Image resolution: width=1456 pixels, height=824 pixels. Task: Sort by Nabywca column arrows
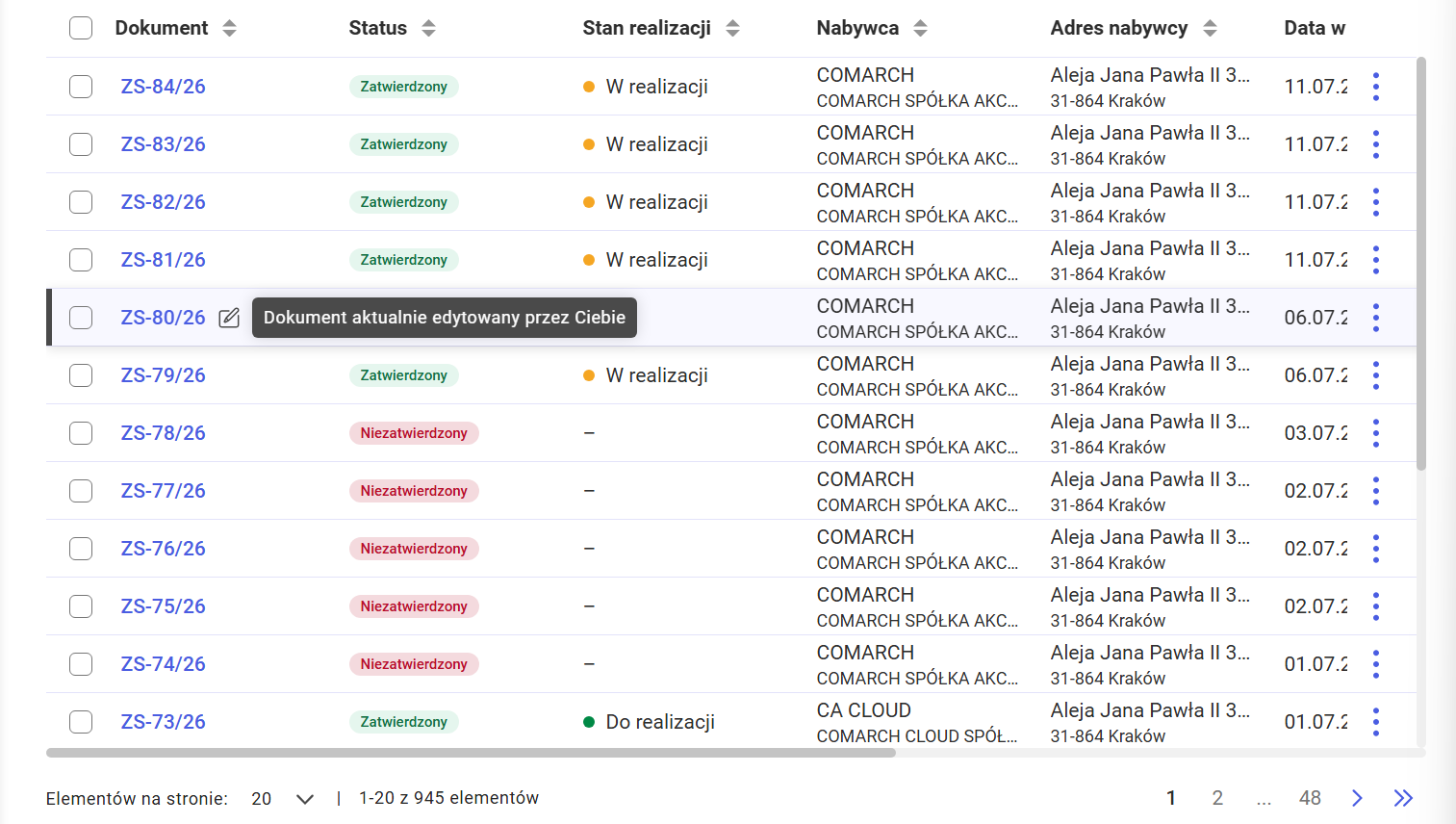point(920,28)
